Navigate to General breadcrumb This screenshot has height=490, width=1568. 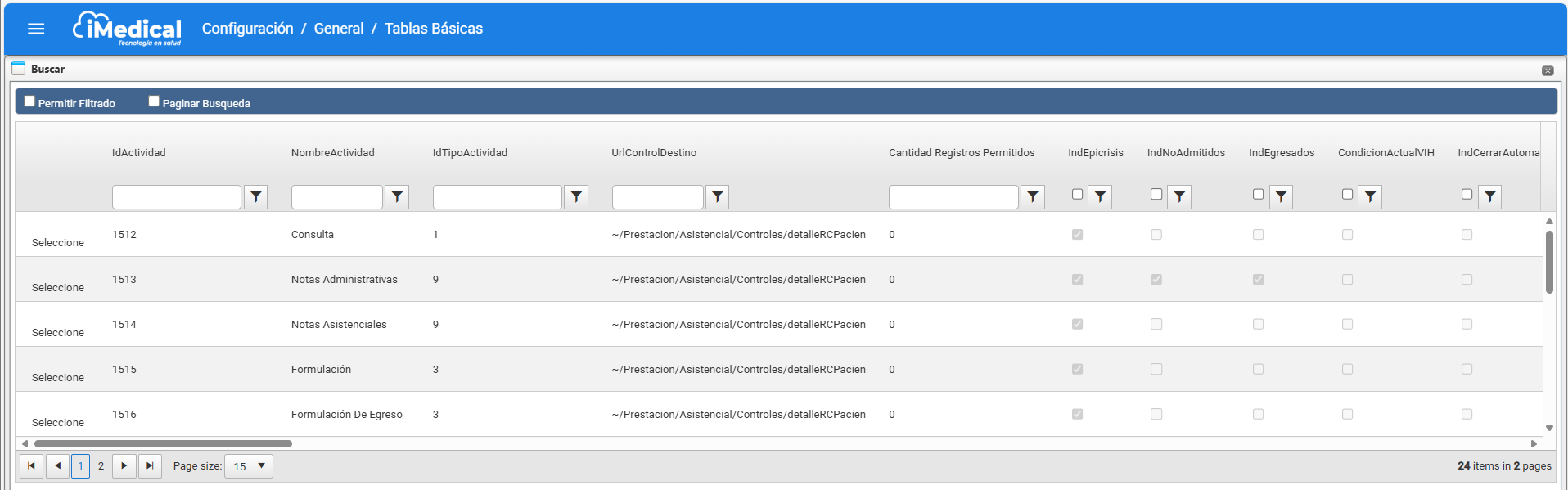tap(338, 29)
